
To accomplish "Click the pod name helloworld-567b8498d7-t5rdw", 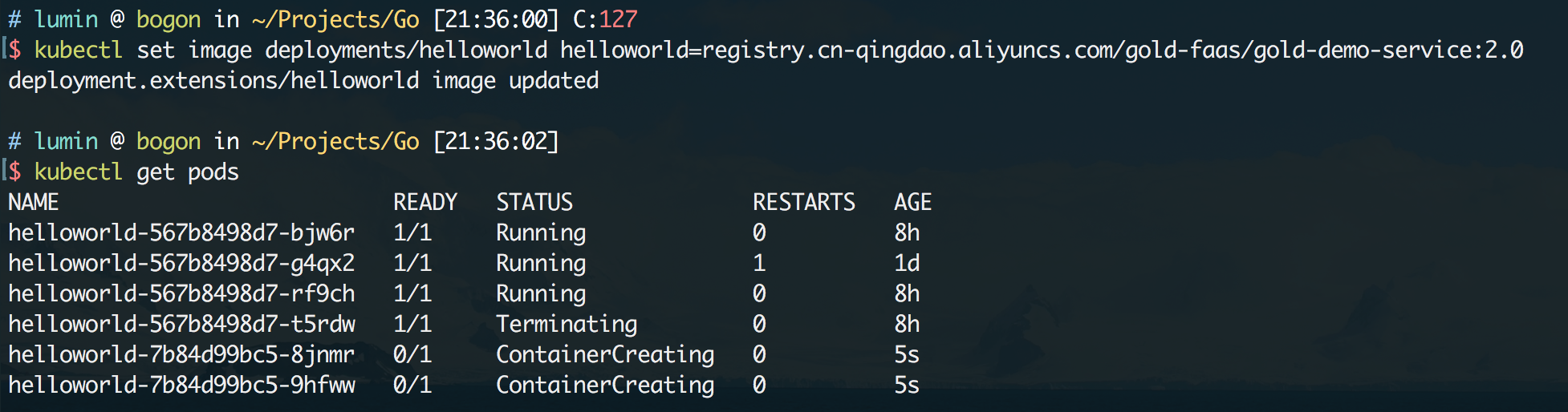I will (x=181, y=324).
